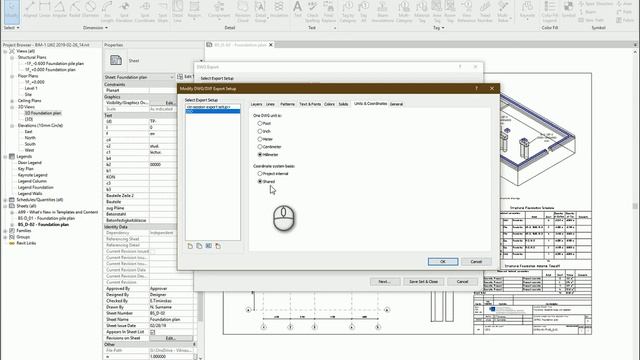Cancel the Modify DWG/DXF Export Setup dialog
This screenshot has width=640, height=360.
coord(476,262)
